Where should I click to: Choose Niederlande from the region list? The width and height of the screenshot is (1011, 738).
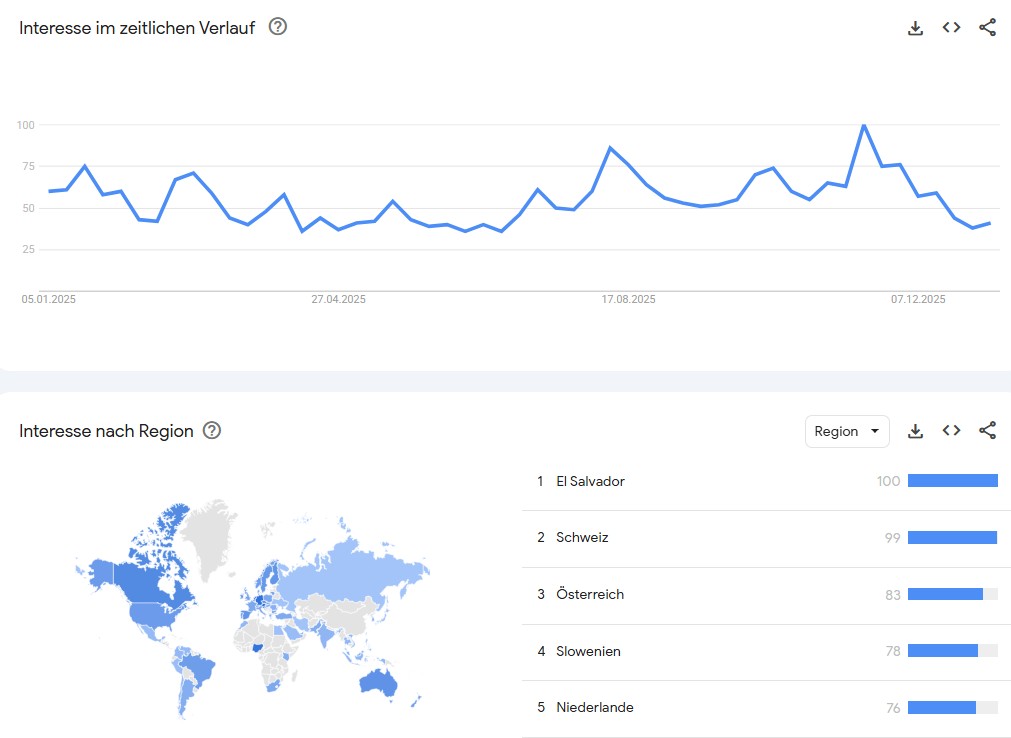[x=594, y=708]
